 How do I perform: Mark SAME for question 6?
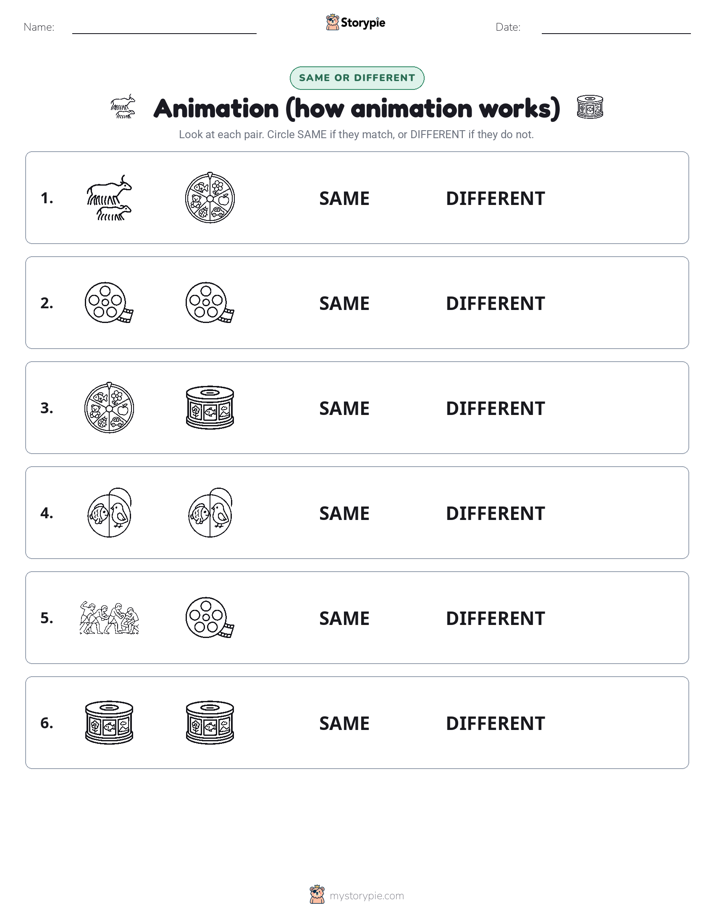[x=345, y=723]
